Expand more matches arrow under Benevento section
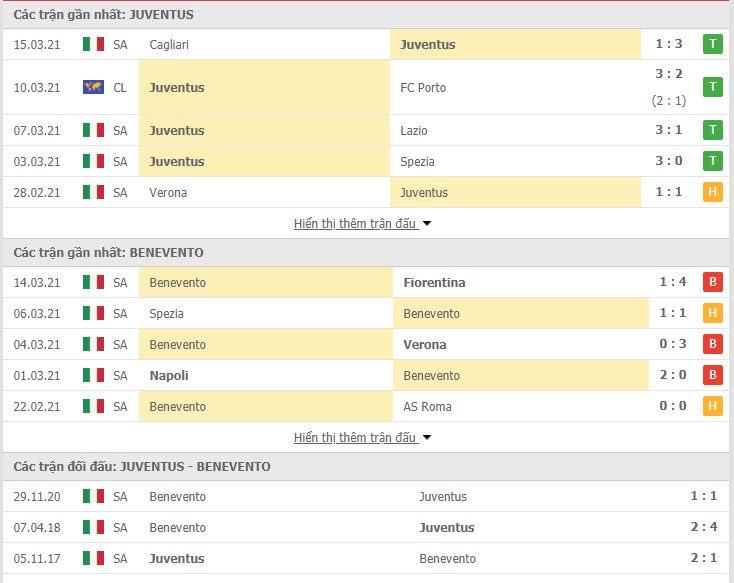 click(427, 438)
